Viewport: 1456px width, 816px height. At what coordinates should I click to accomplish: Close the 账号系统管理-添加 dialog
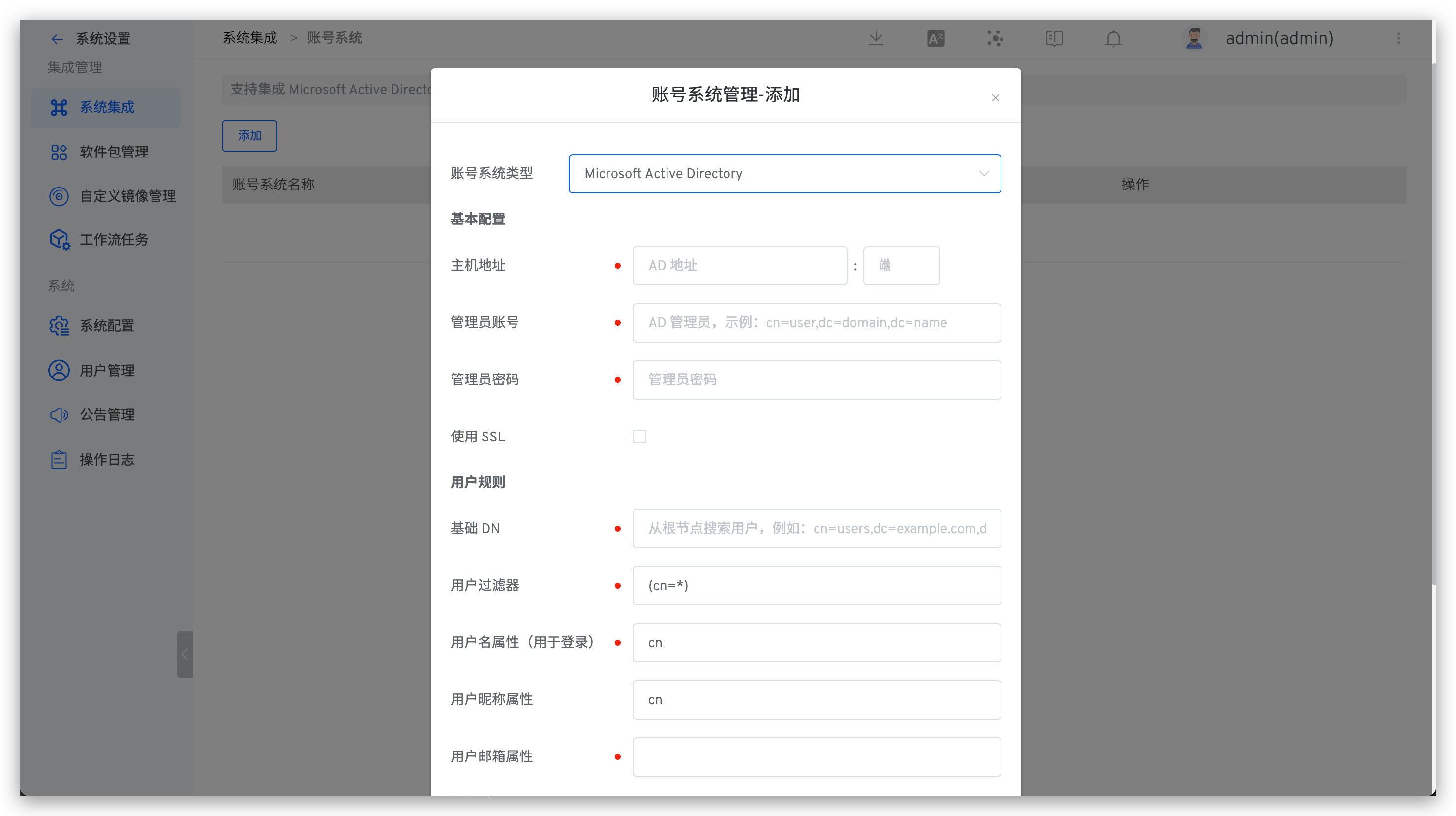[x=996, y=98]
